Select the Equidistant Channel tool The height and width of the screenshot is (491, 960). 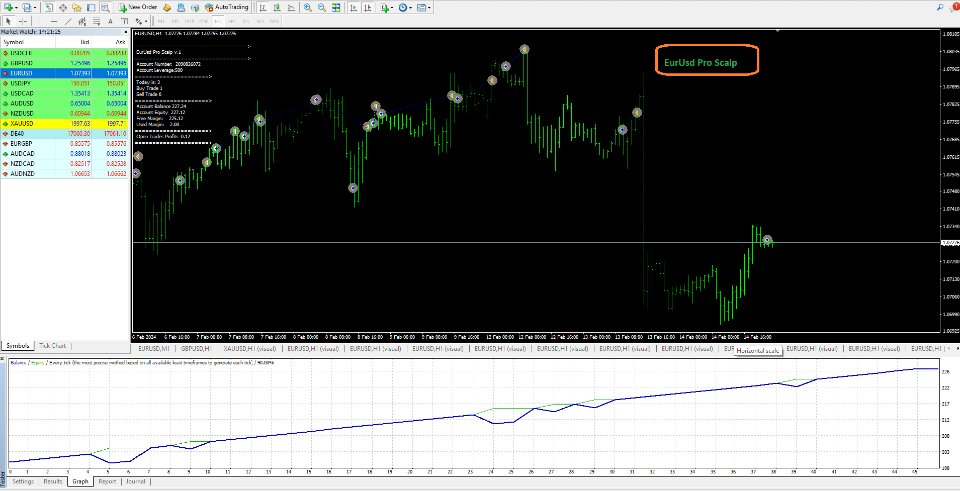pos(82,21)
